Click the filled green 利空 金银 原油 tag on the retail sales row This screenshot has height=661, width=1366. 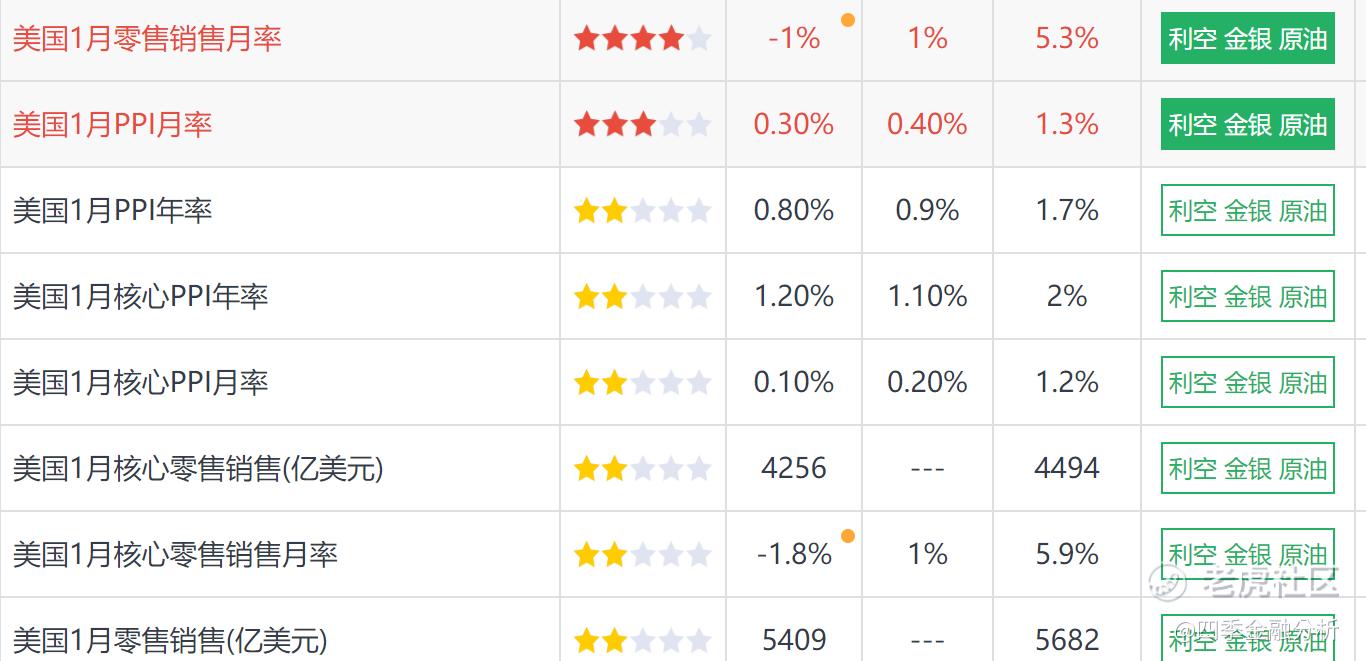(1248, 39)
